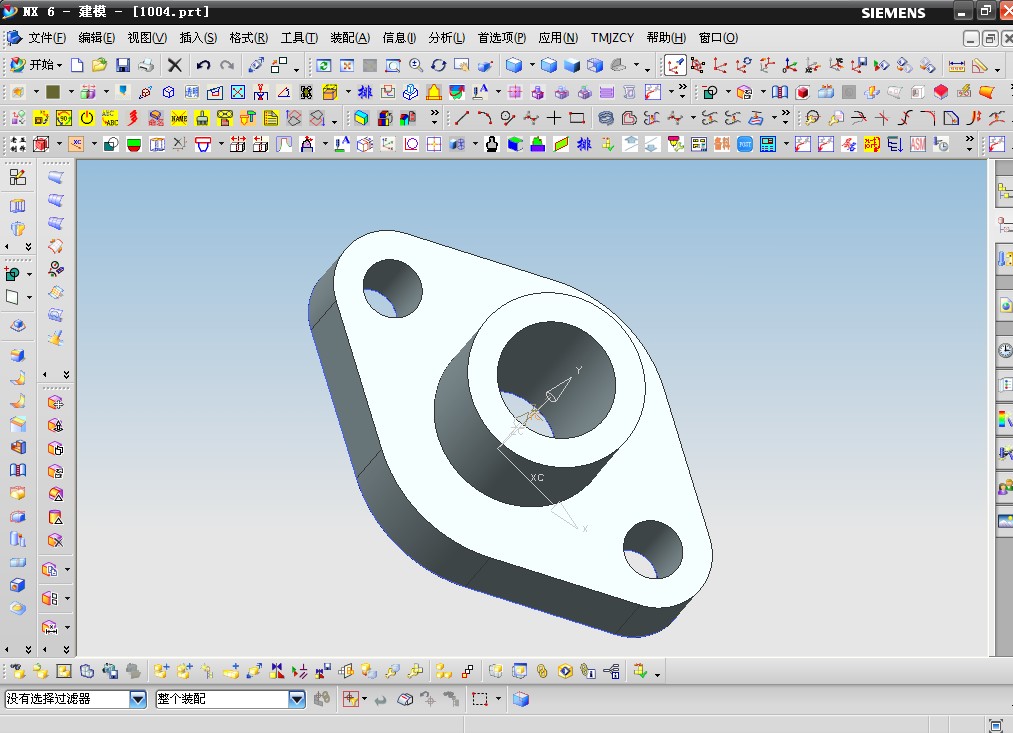Open the Assembly Navigator tab on resource bar
1013x733 pixels.
point(1005,191)
